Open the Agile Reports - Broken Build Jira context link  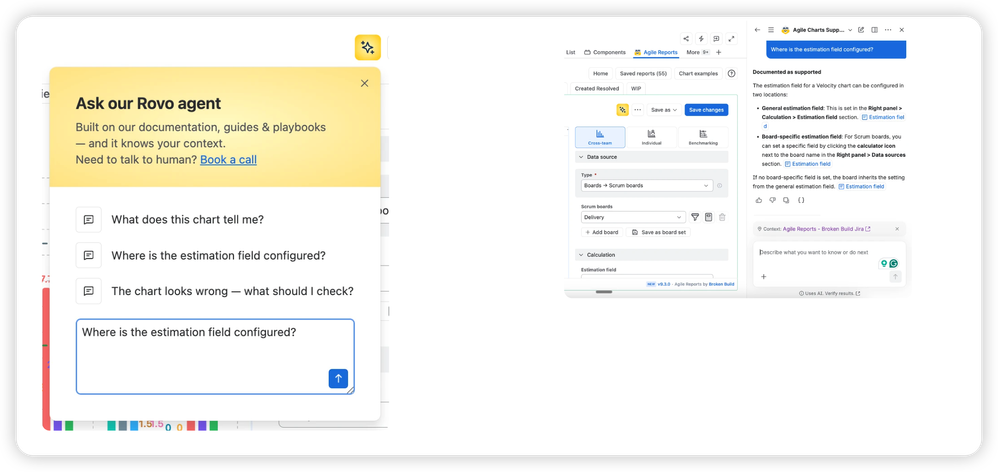(x=826, y=229)
